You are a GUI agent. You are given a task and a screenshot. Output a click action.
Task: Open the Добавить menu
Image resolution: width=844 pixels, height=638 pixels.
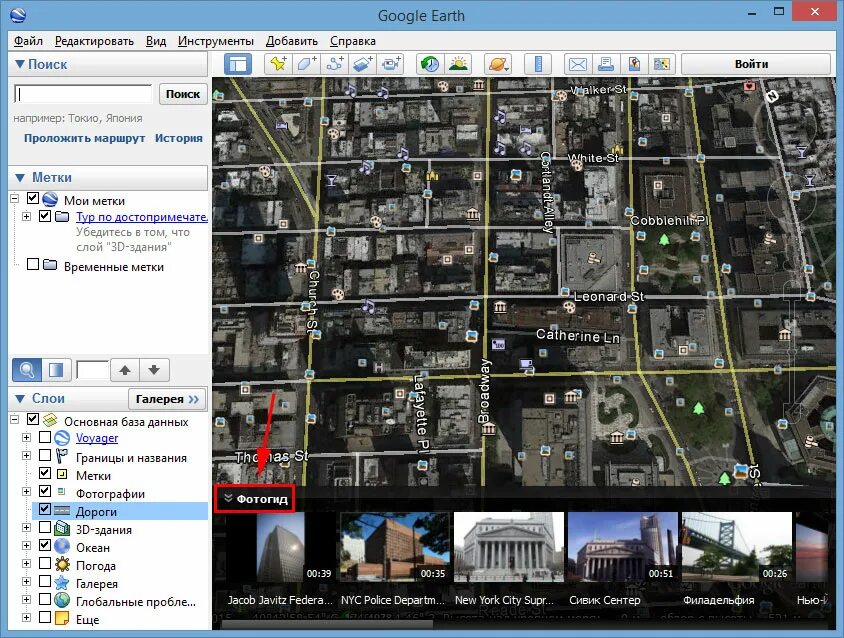(x=292, y=41)
